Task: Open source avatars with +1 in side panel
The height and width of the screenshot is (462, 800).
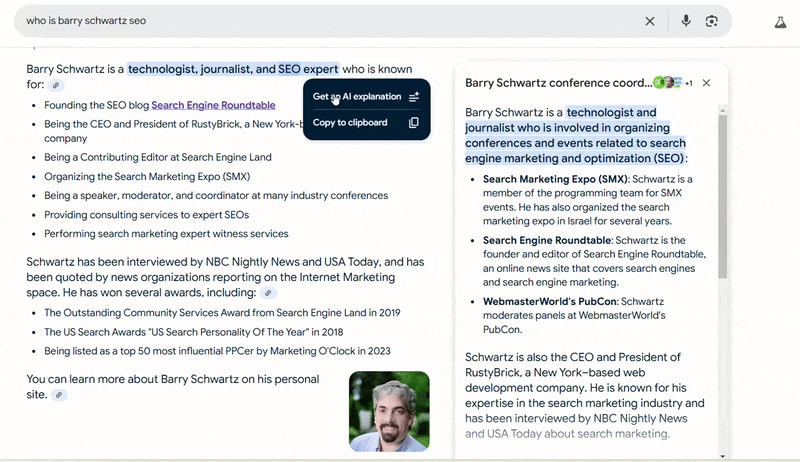Action: [673, 83]
